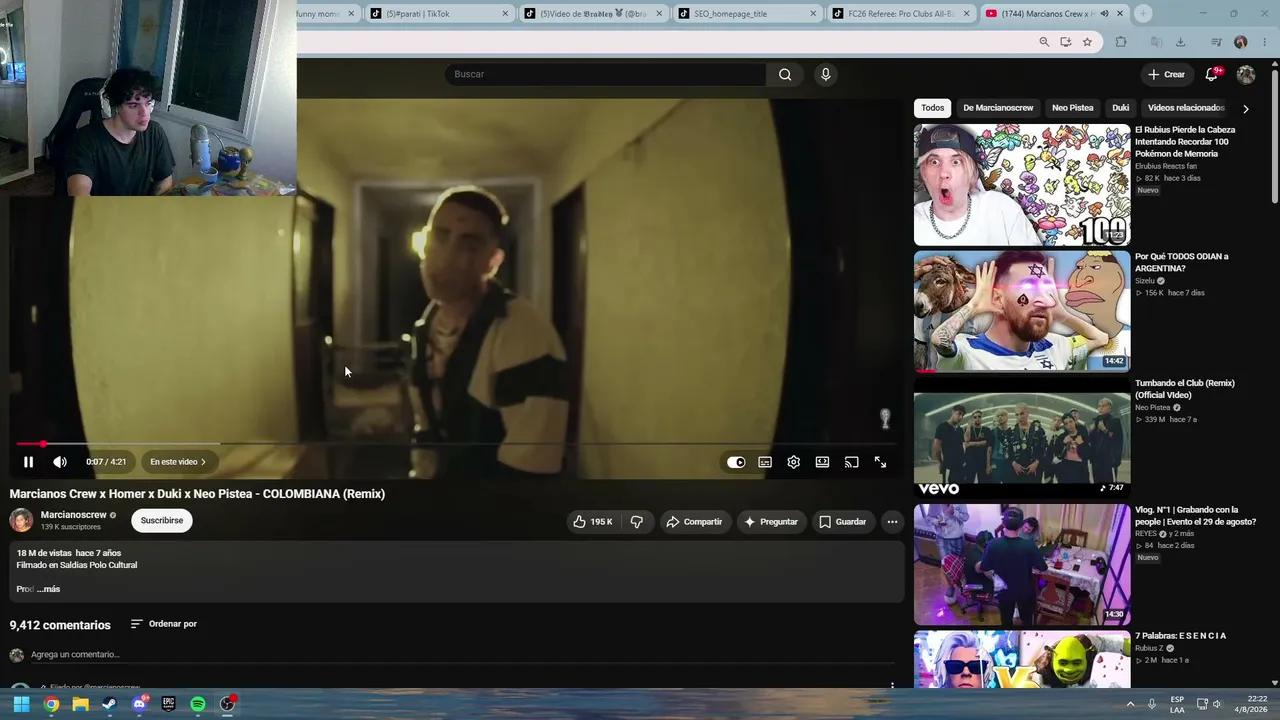Click the Compartir share button

pos(694,521)
